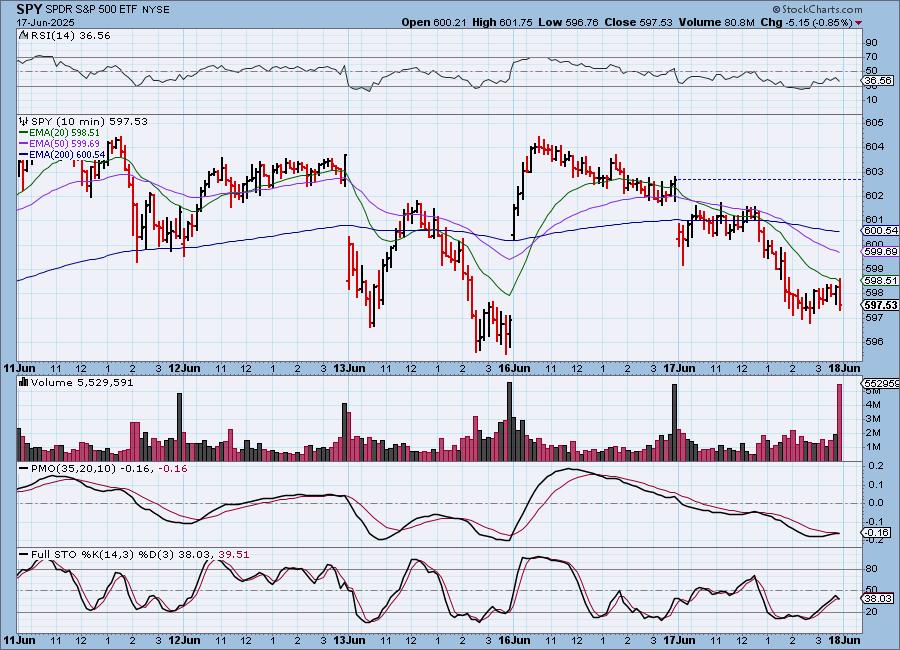Click the EMA(200) 600.54 legend text
This screenshot has height=650, width=900.
pyautogui.click(x=67, y=154)
